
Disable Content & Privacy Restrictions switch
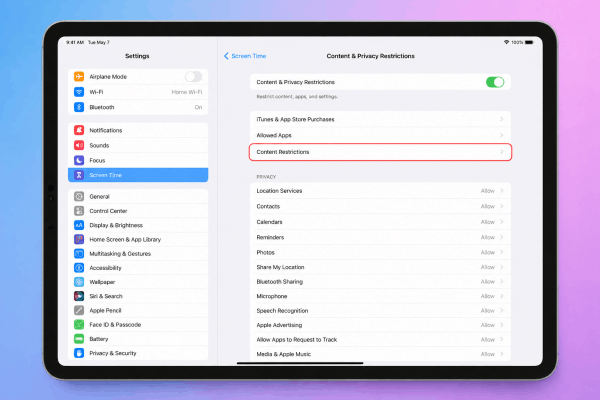[495, 82]
